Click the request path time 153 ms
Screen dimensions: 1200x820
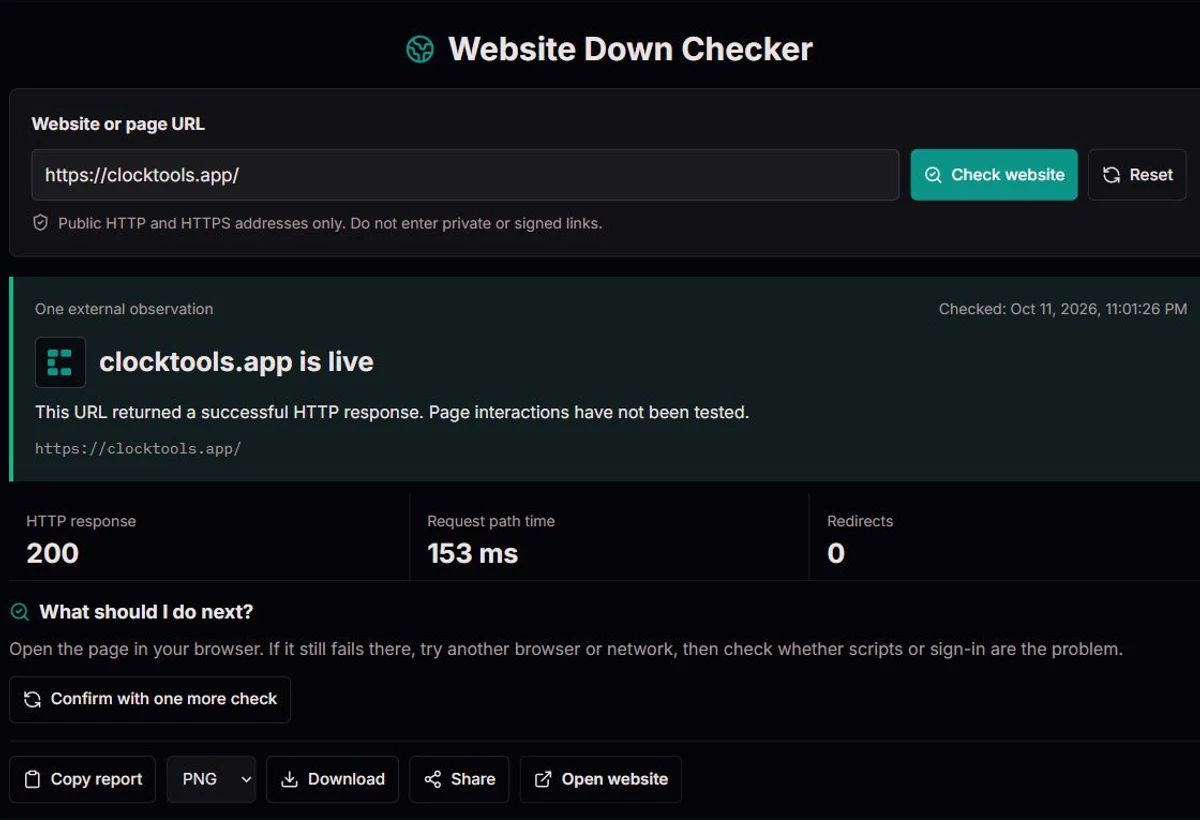473,553
